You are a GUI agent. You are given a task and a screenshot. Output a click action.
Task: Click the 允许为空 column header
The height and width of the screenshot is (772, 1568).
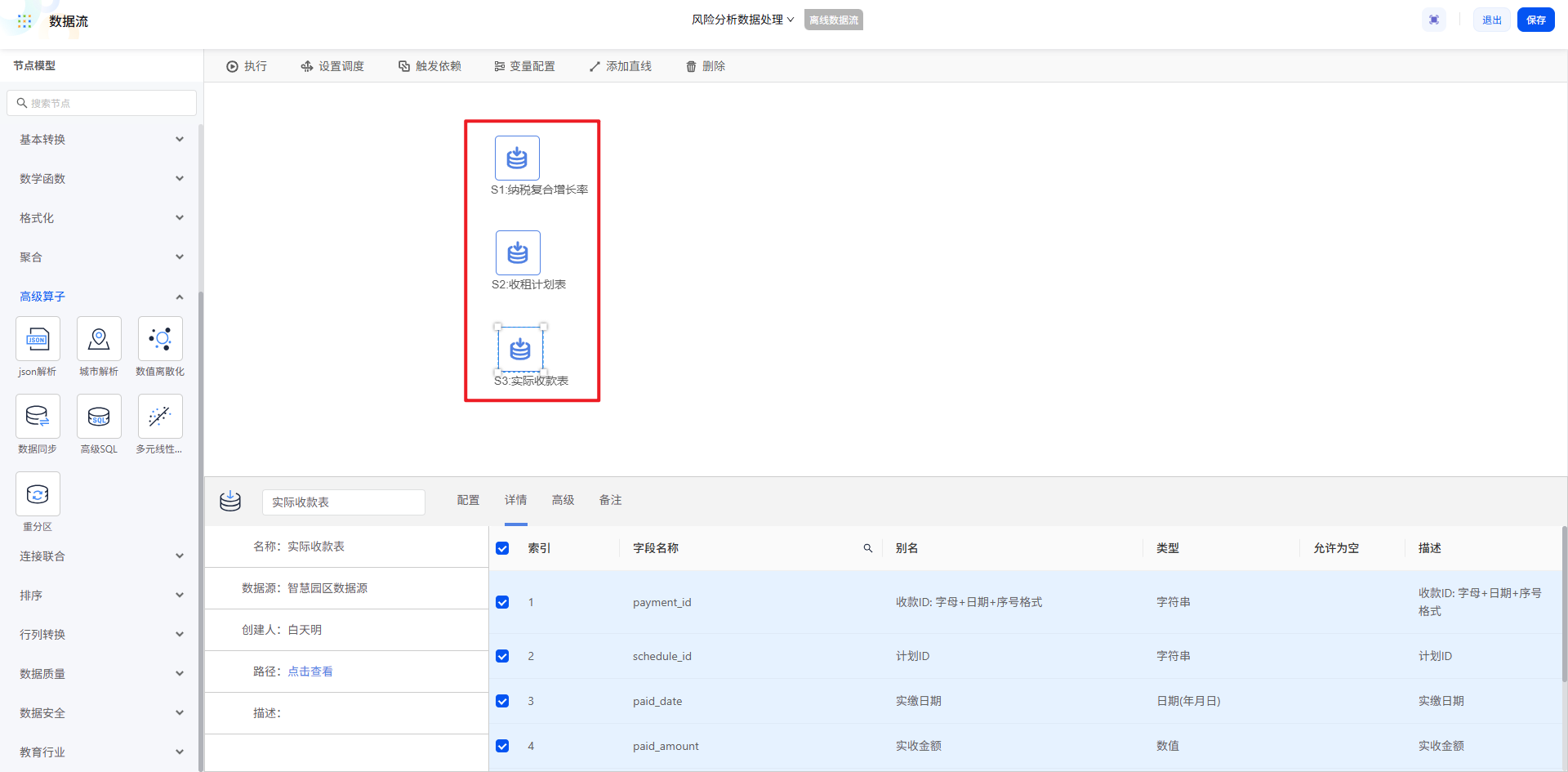tap(1336, 548)
